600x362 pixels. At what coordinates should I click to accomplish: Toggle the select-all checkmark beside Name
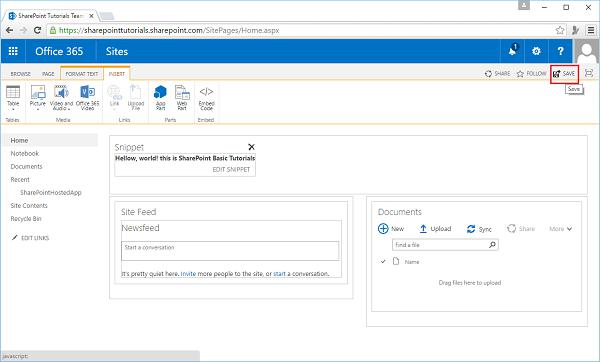coord(383,262)
